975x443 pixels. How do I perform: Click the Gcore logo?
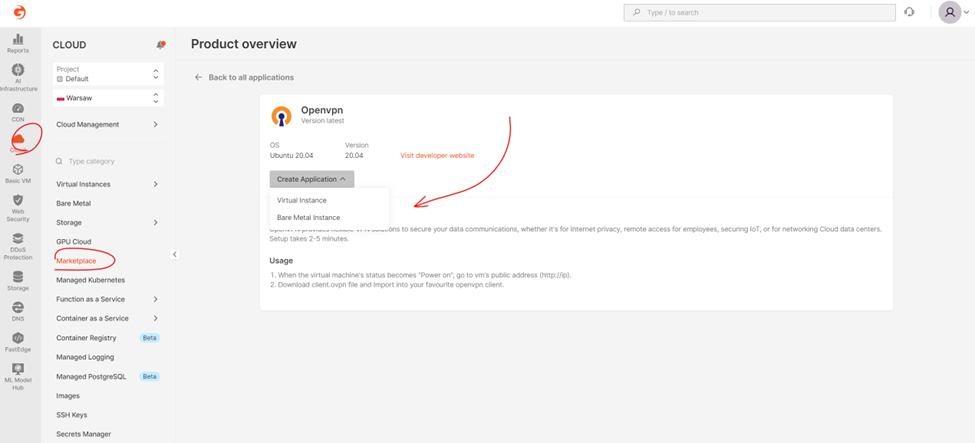[19, 12]
